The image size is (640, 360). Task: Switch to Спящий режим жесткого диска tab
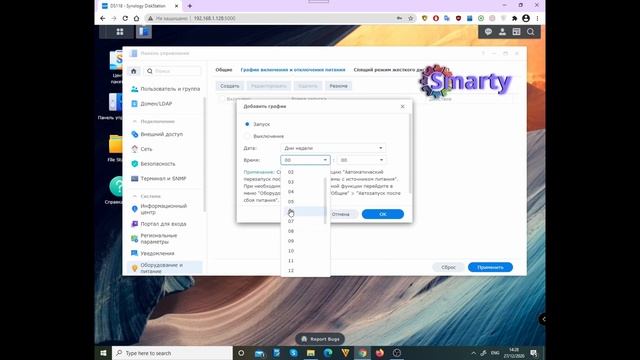click(x=389, y=70)
